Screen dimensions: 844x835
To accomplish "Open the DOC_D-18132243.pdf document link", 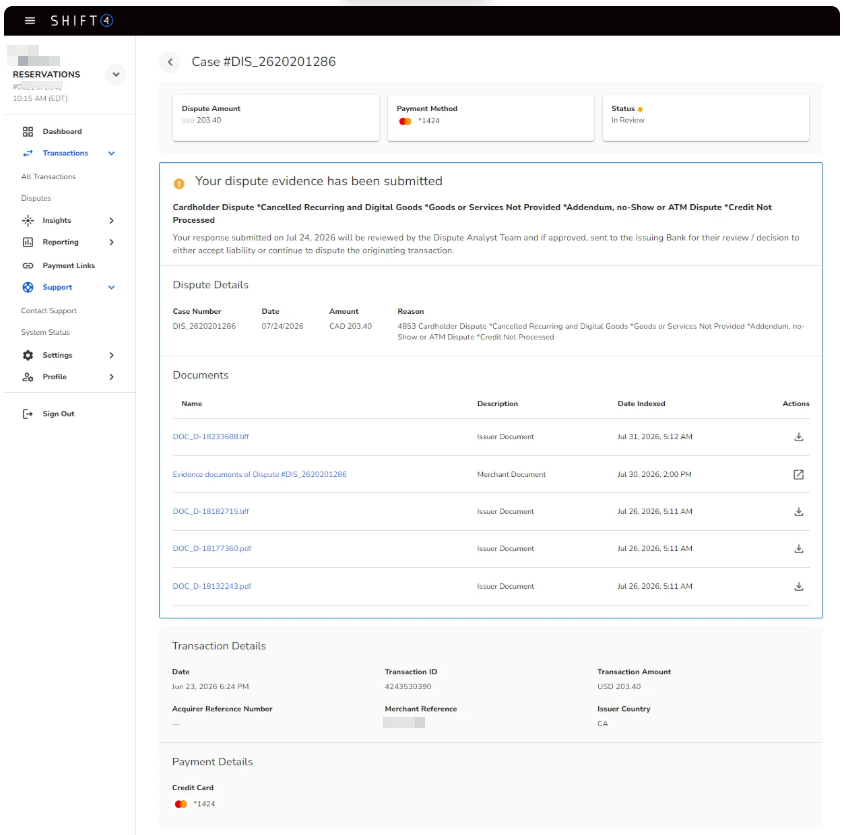I will click(x=212, y=586).
